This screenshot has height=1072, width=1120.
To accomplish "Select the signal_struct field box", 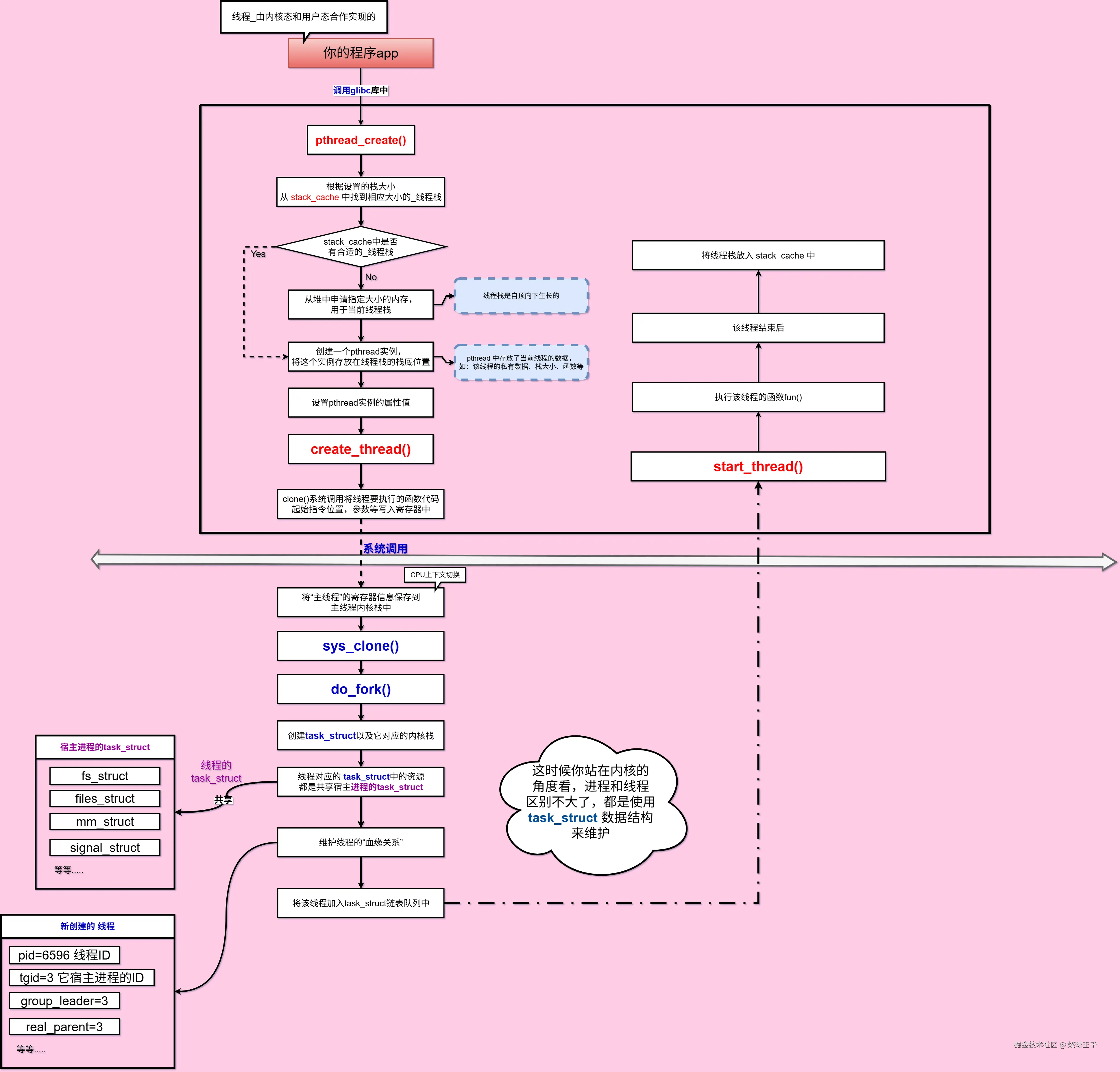I will 105,847.
